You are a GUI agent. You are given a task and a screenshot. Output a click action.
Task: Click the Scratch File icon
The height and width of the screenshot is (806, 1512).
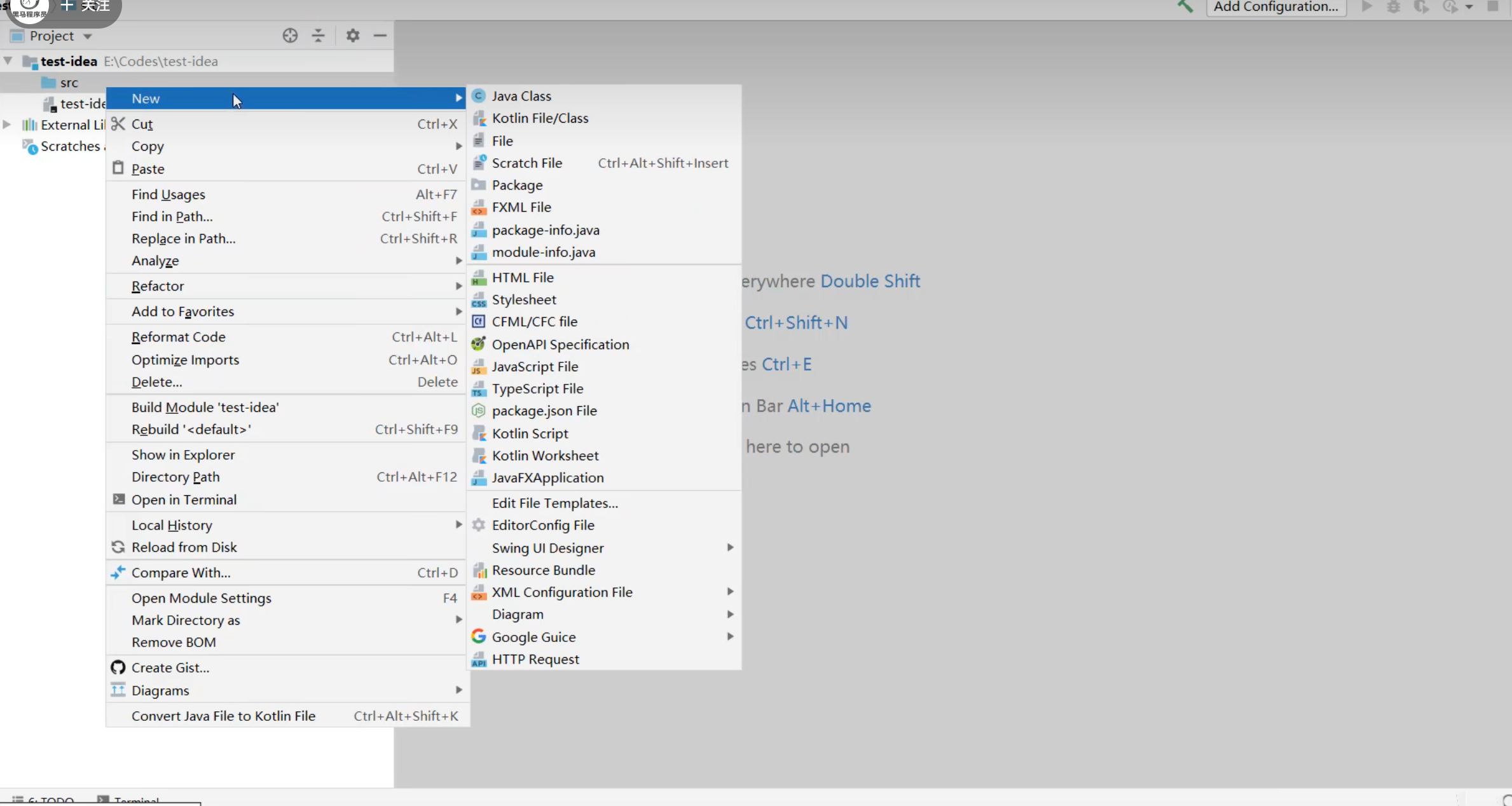pyautogui.click(x=479, y=163)
